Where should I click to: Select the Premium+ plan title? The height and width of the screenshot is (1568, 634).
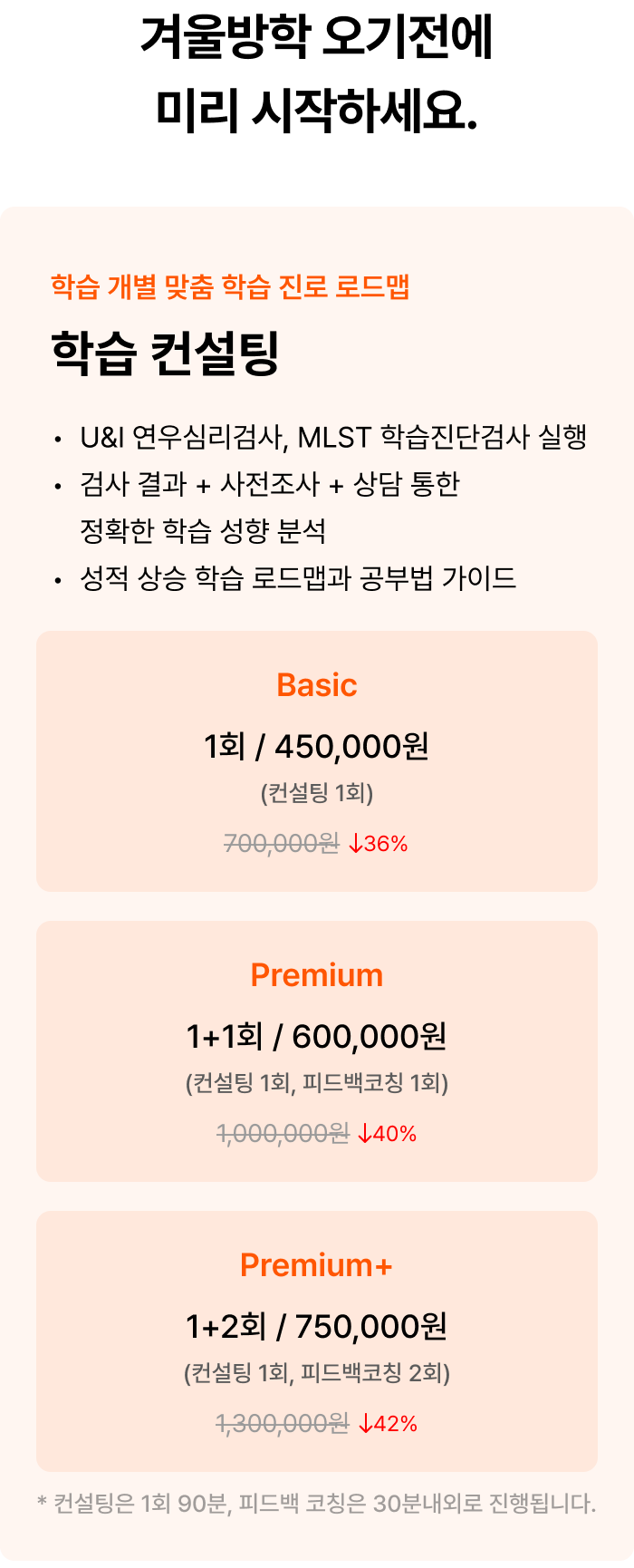[x=317, y=1265]
